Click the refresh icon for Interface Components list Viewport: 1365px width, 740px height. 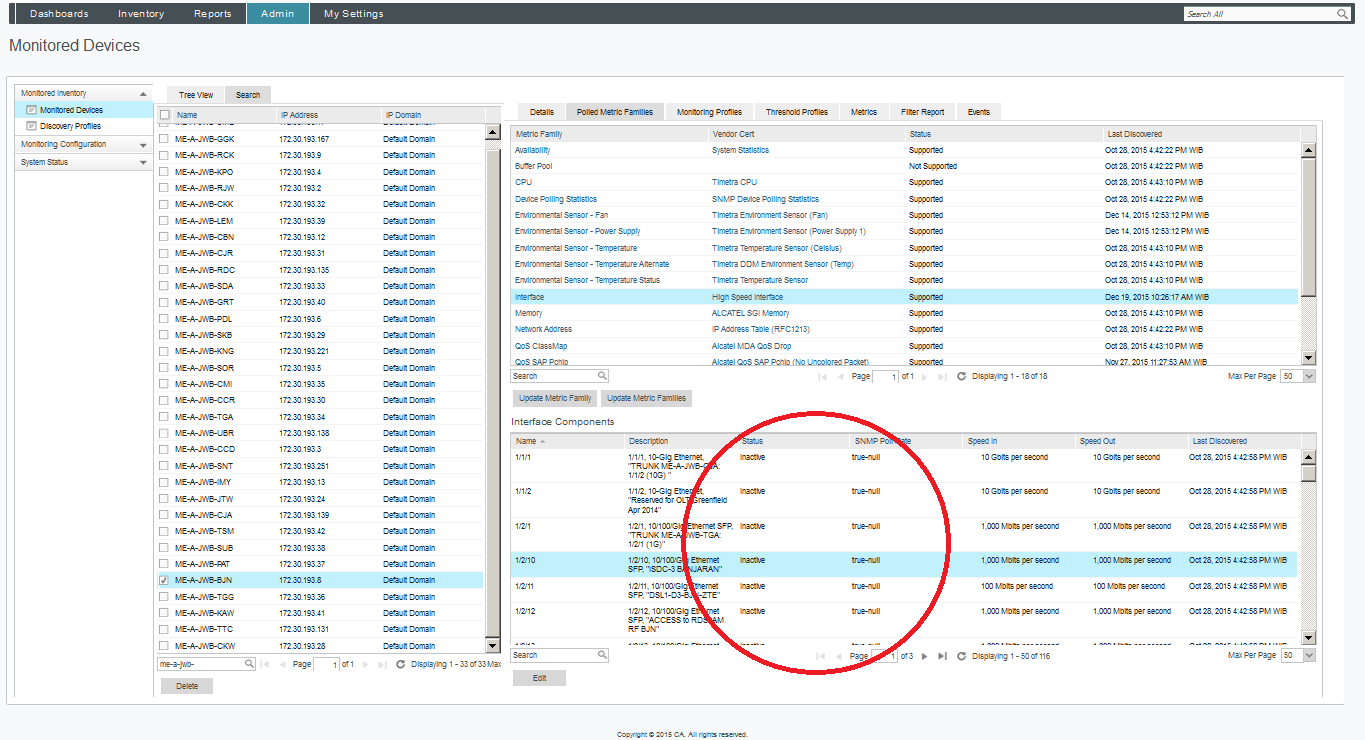[961, 656]
